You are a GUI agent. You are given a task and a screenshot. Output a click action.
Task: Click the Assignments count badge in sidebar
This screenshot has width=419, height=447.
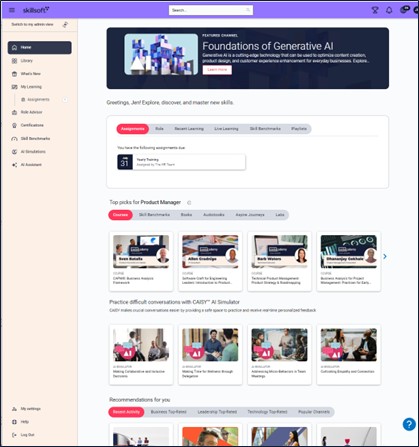[65, 100]
